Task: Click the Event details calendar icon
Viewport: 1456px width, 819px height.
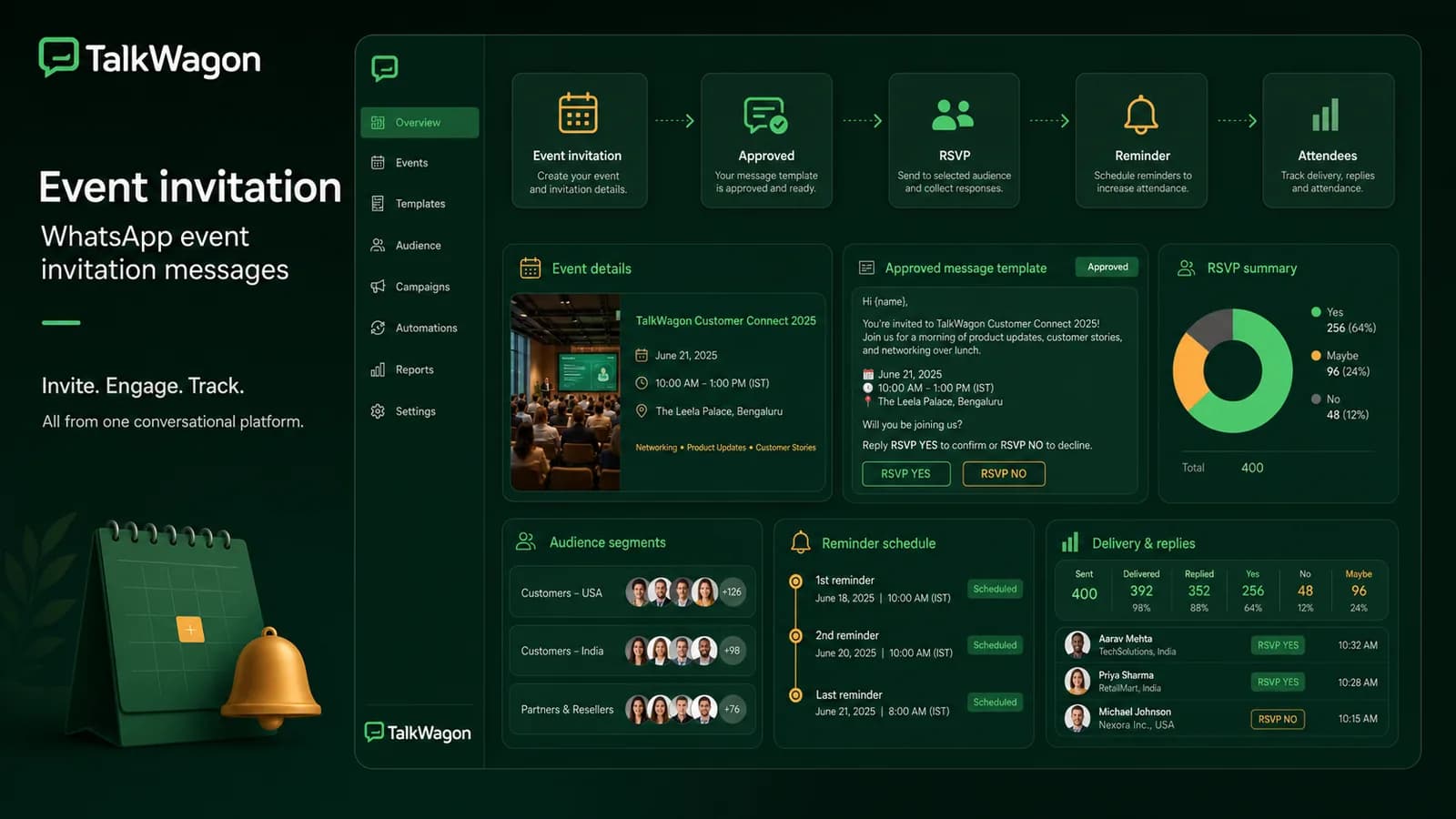Action: (x=531, y=268)
